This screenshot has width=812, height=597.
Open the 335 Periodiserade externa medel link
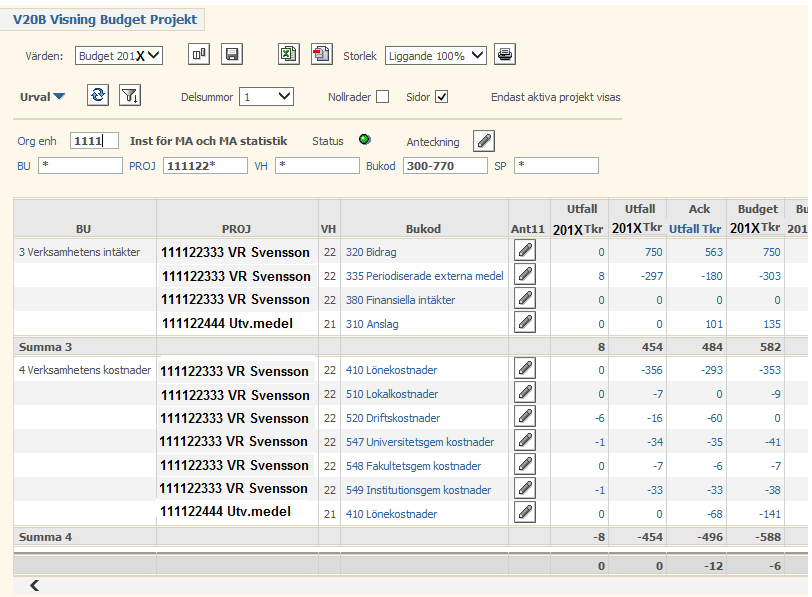pyautogui.click(x=425, y=276)
